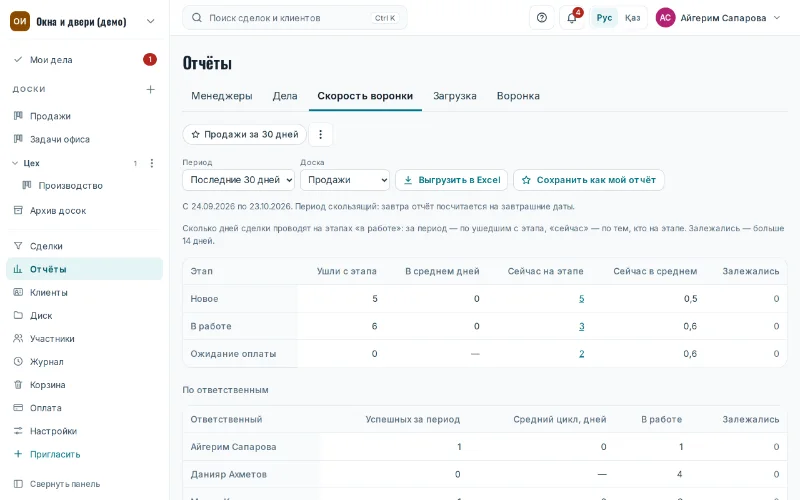The height and width of the screenshot is (500, 800).
Task: Click the Оплата card icon
Action: [18, 408]
